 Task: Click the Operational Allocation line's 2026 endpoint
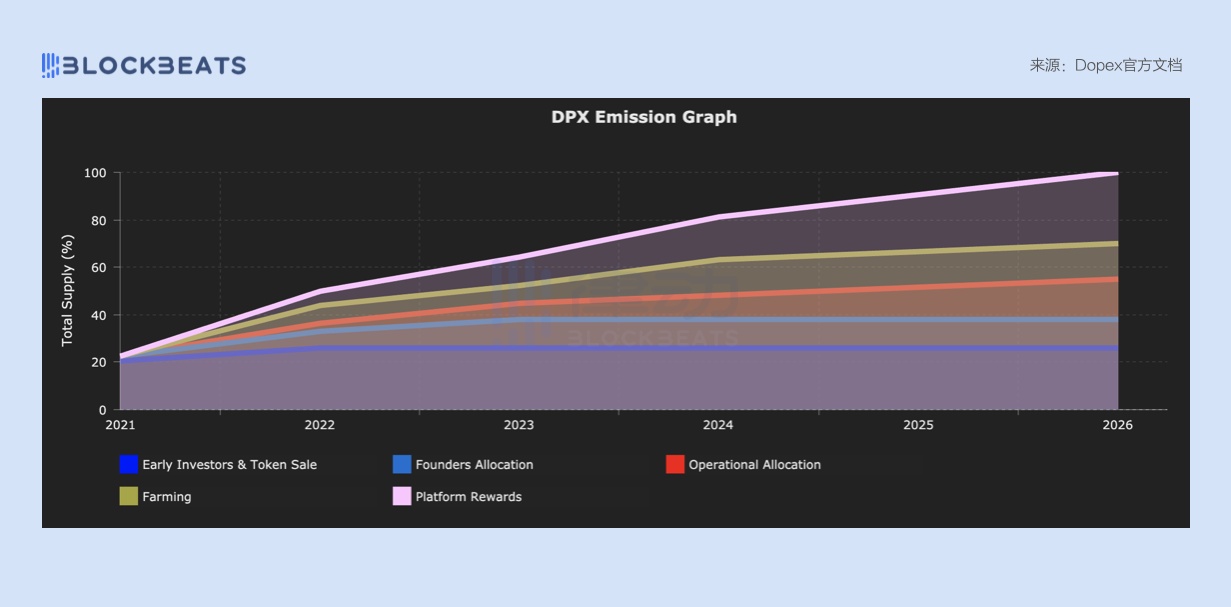(1117, 279)
